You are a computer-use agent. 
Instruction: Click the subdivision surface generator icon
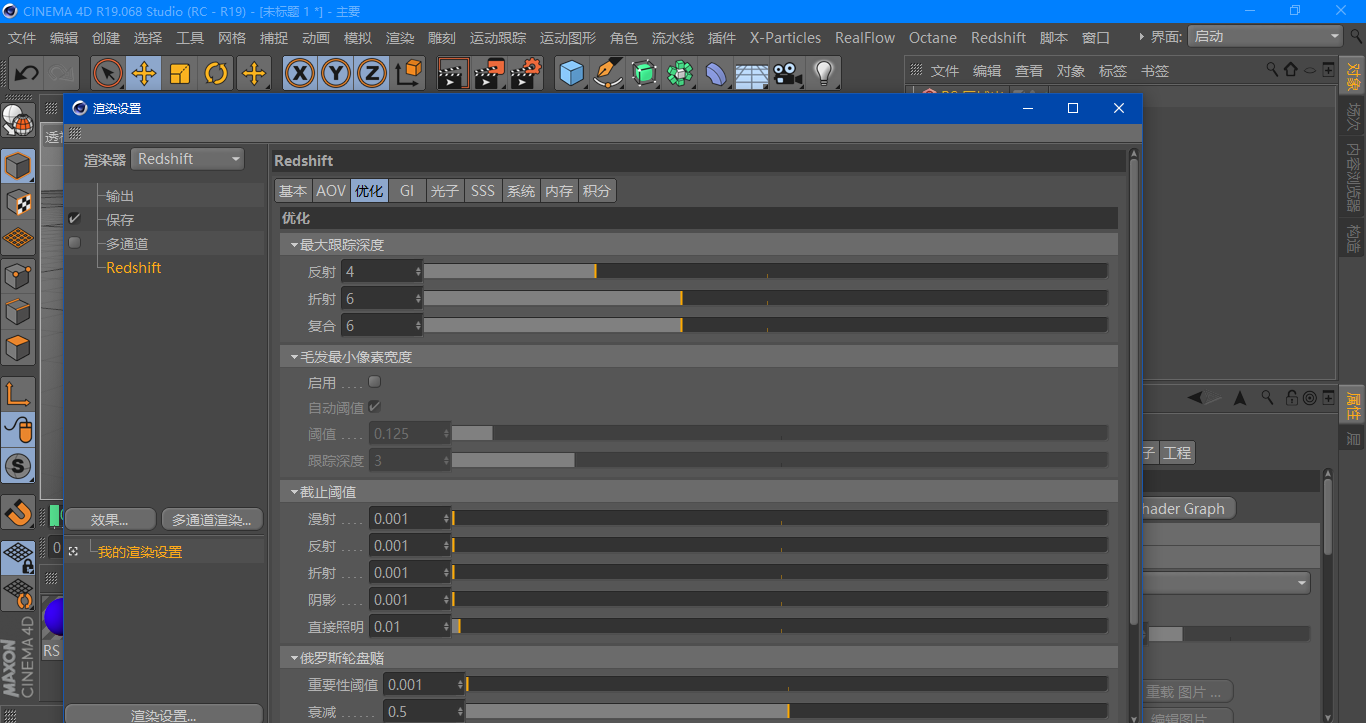[x=644, y=73]
